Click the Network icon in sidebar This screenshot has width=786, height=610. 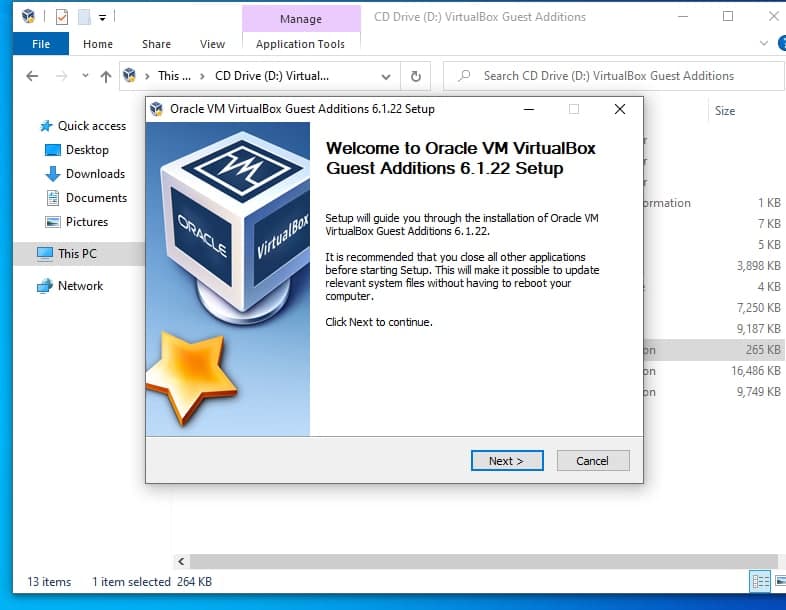pos(45,286)
